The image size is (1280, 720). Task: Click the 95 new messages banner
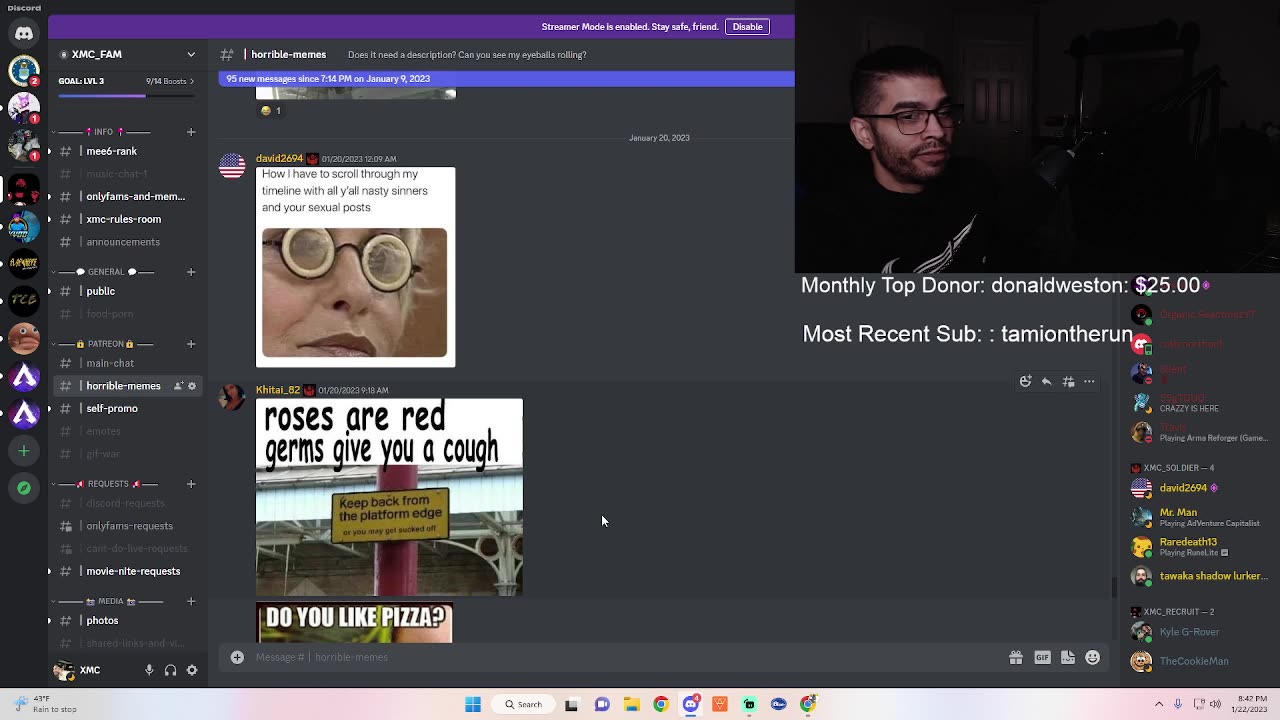pos(507,79)
